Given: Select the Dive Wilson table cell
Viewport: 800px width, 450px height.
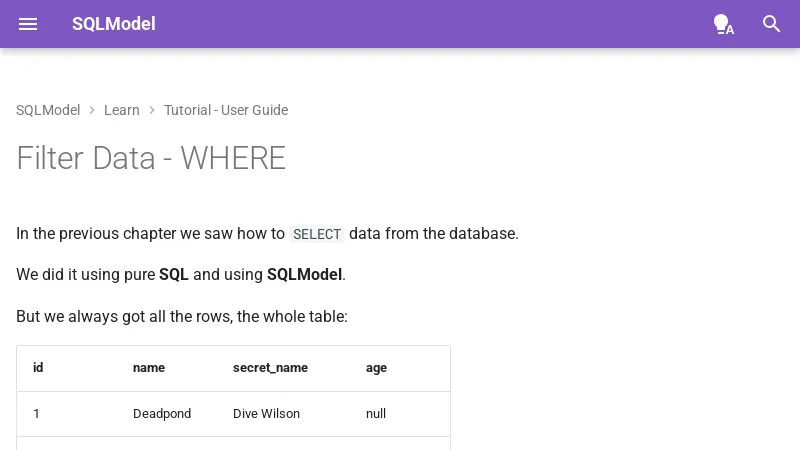Looking at the screenshot, I should 266,414.
